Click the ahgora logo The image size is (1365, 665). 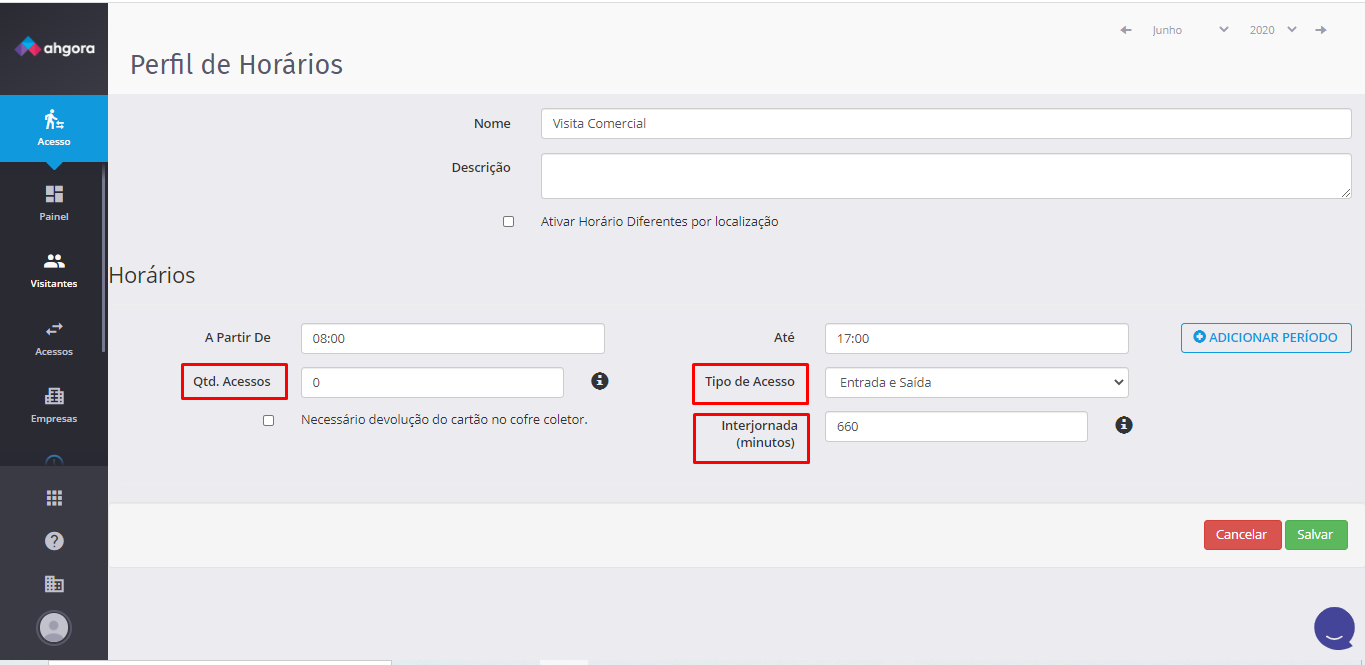click(x=54, y=44)
